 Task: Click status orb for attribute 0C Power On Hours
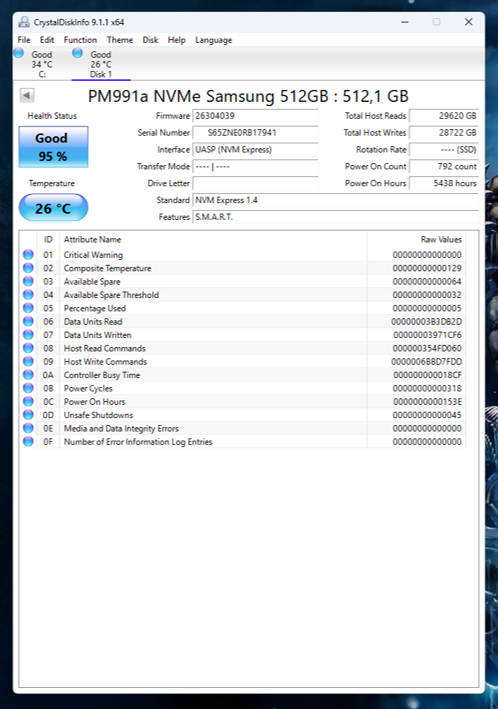point(28,401)
